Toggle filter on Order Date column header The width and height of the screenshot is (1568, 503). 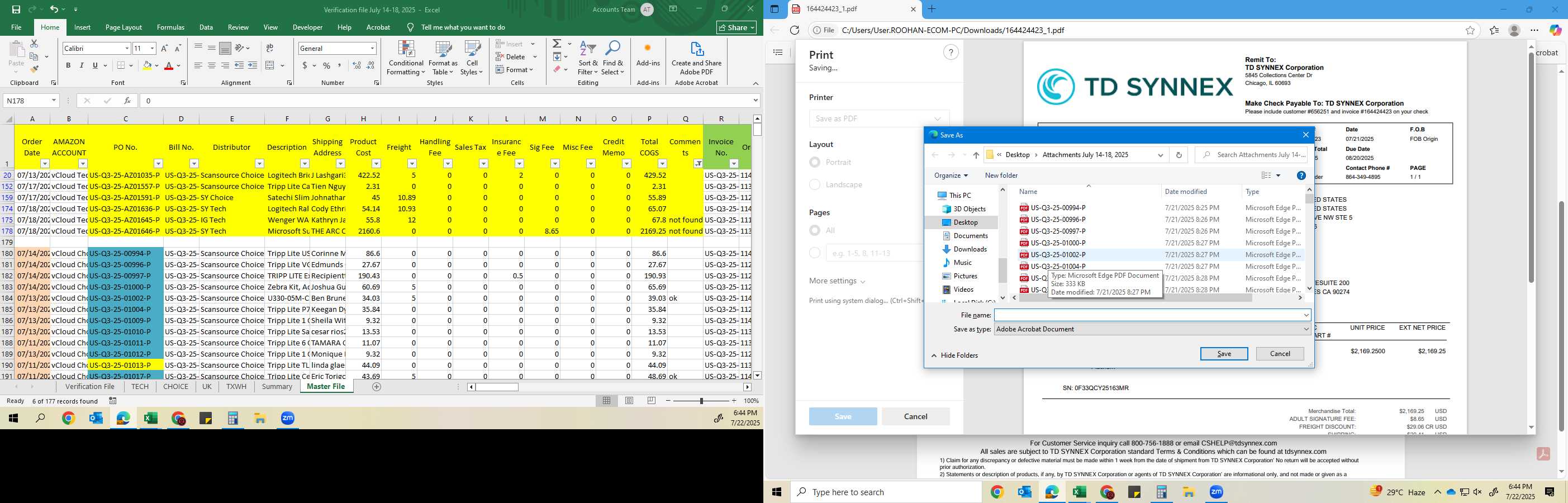pos(45,164)
